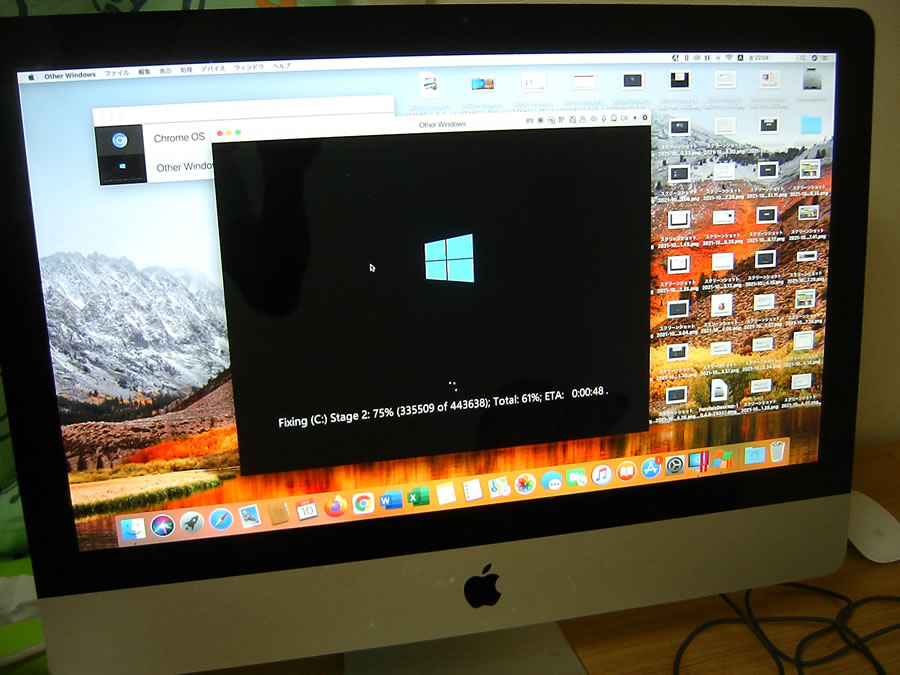Launch Firefox from the Dock
Viewport: 900px width, 675px height.
(335, 506)
